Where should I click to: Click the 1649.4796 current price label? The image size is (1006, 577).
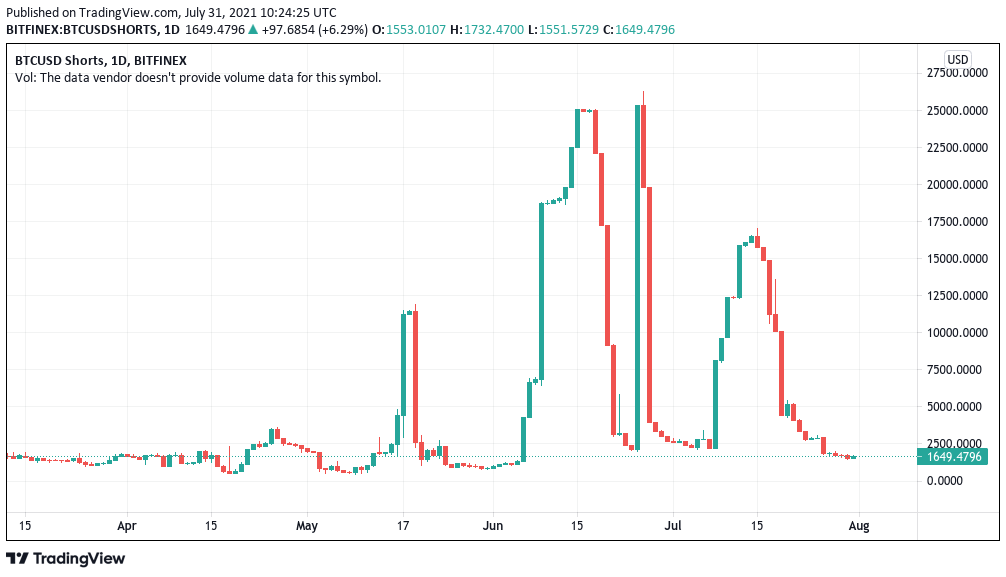tap(953, 457)
